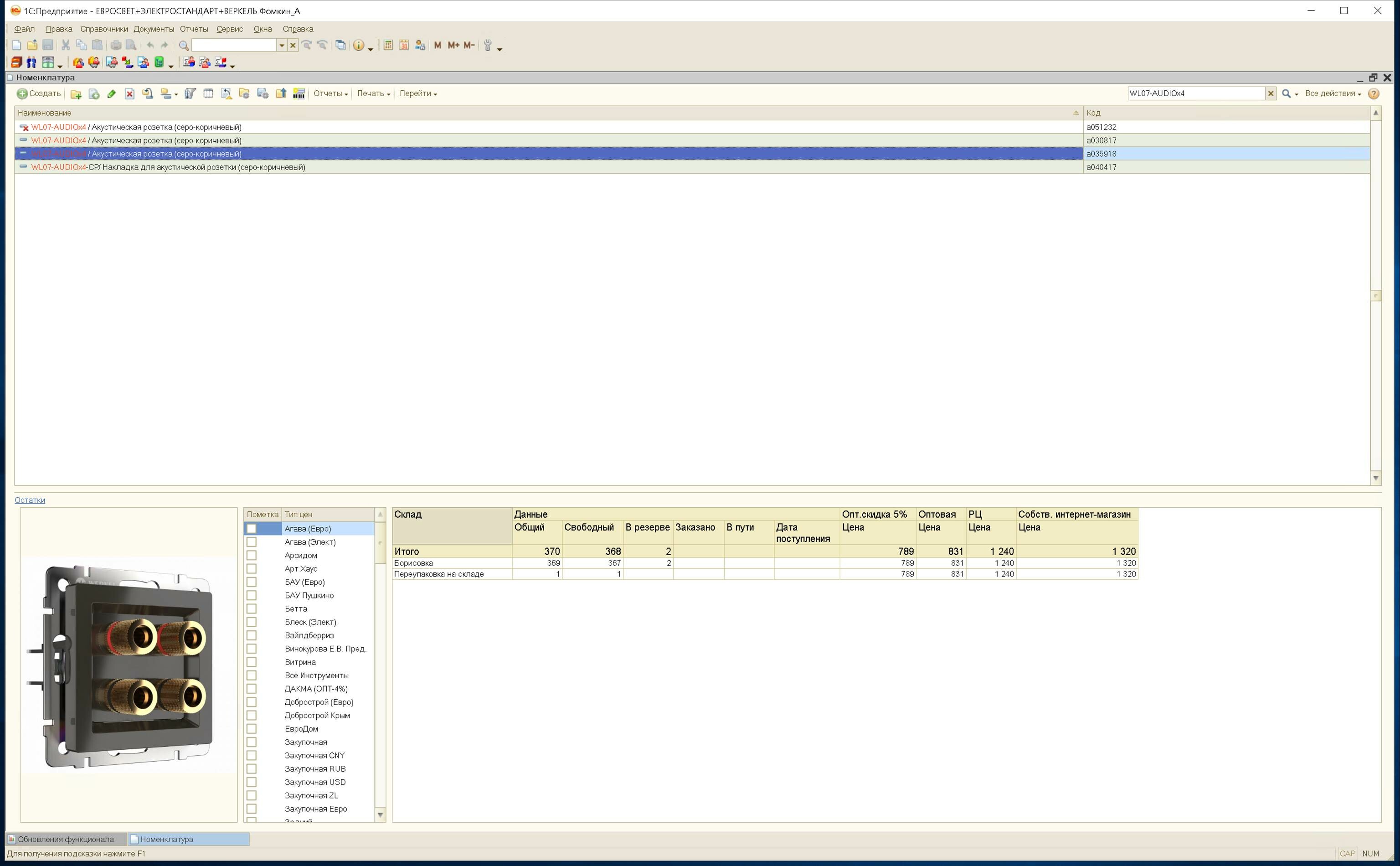Click the Создать button
1400x866 pixels.
[x=39, y=94]
